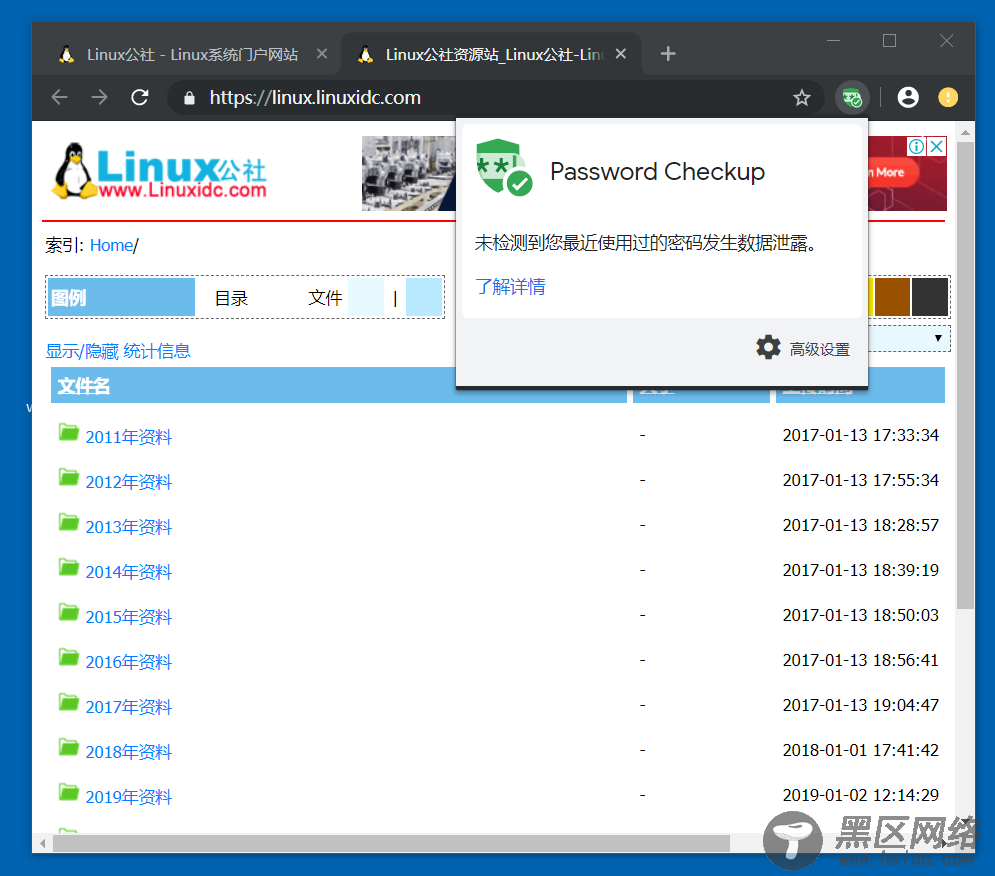Viewport: 995px width, 876px height.
Task: View site info via the padlock icon
Action: coord(189,98)
